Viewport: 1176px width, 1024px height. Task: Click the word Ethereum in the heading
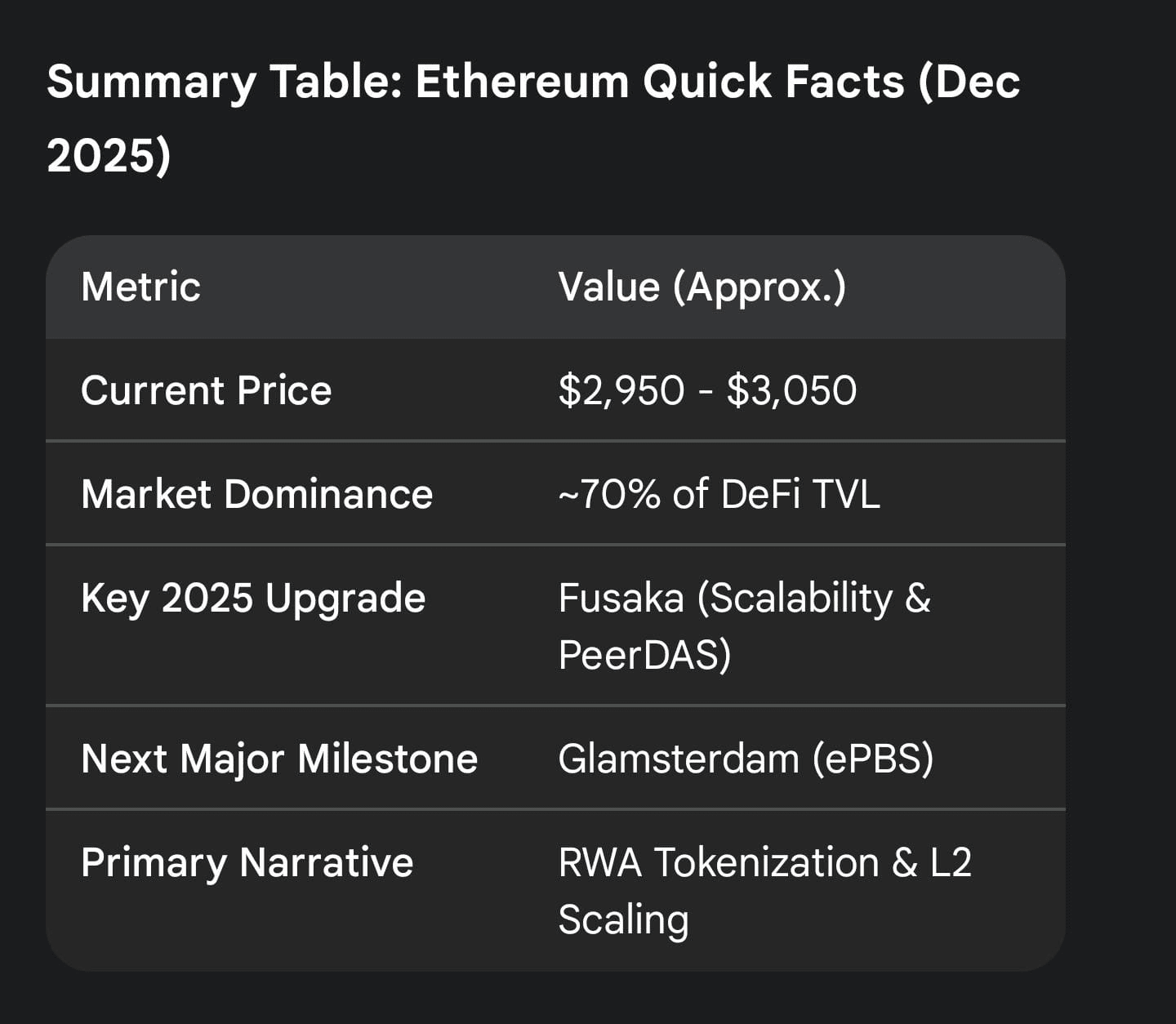[x=521, y=82]
